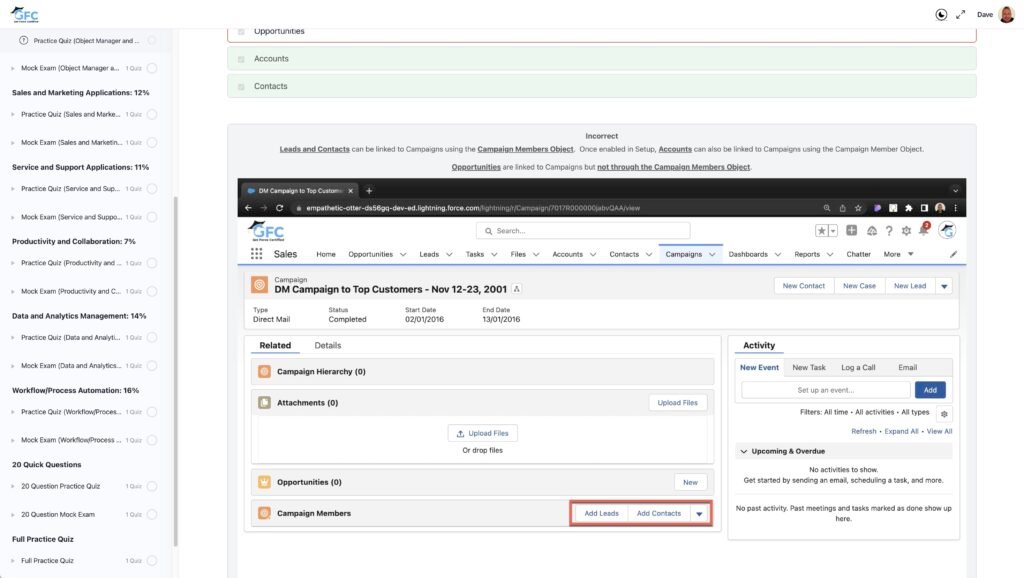Click New in the Opportunities related list
The height and width of the screenshot is (578, 1024).
[690, 483]
